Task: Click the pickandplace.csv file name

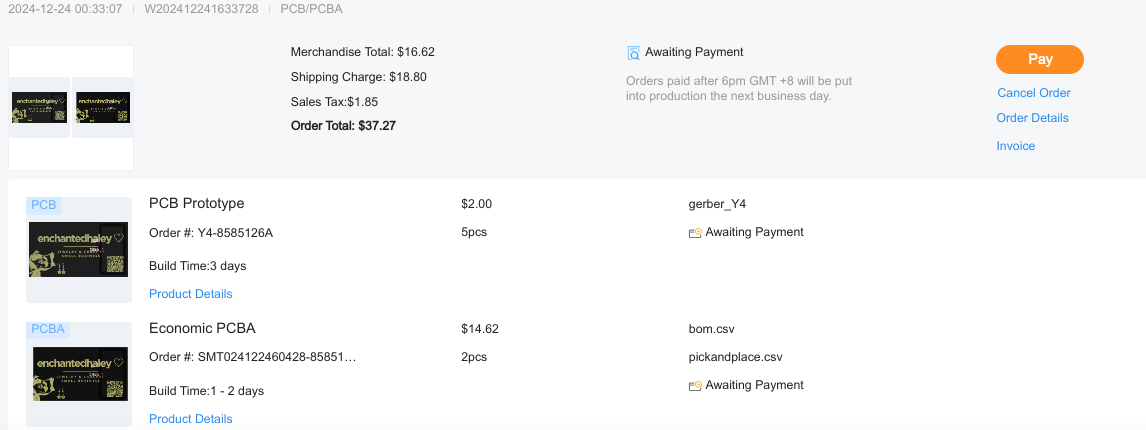Action: [735, 357]
